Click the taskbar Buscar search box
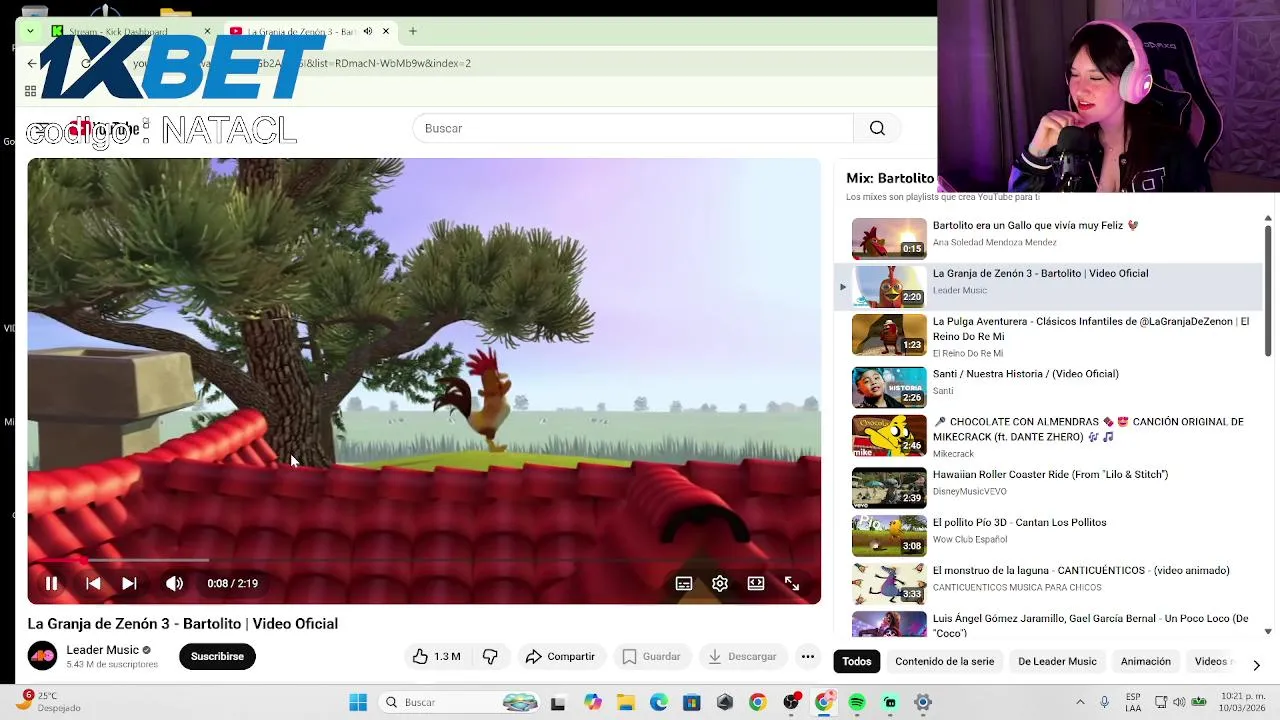Viewport: 1280px width, 720px height. click(460, 702)
